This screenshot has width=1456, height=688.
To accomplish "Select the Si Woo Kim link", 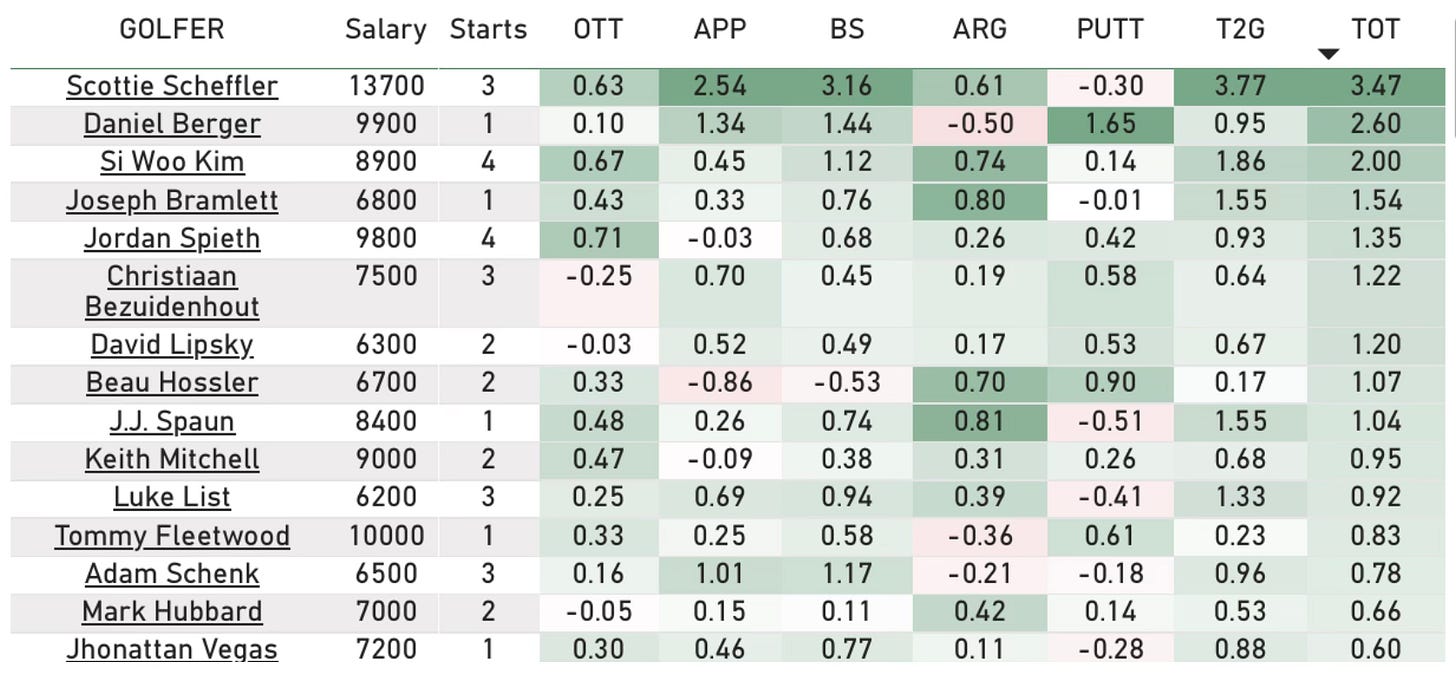I will click(172, 162).
